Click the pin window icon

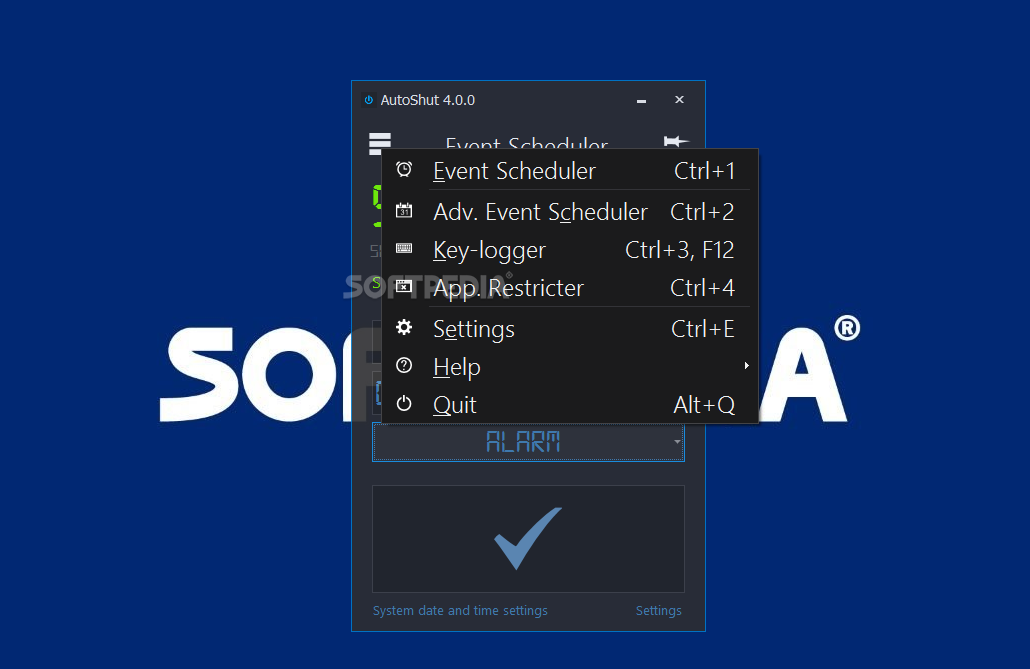tap(675, 141)
